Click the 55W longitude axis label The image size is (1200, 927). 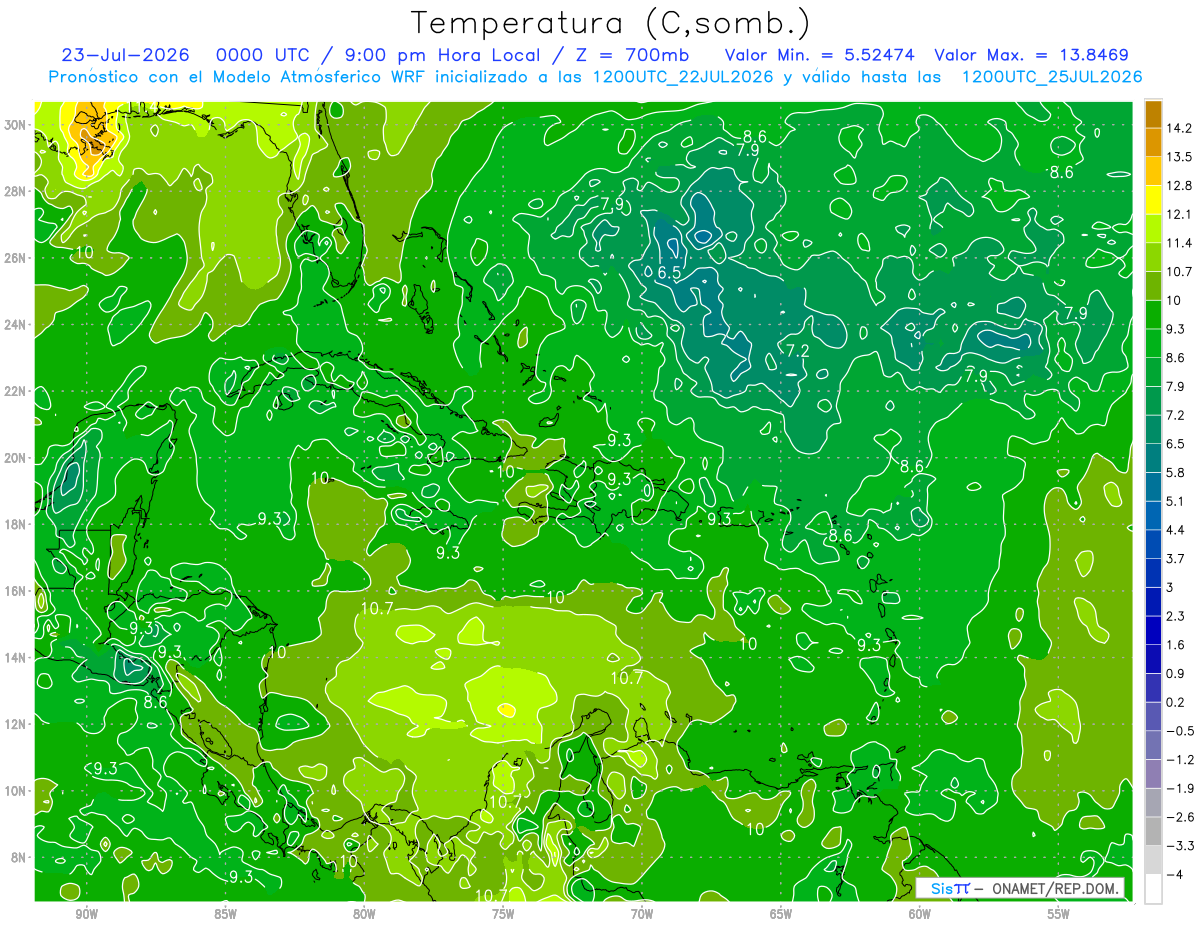click(1059, 914)
